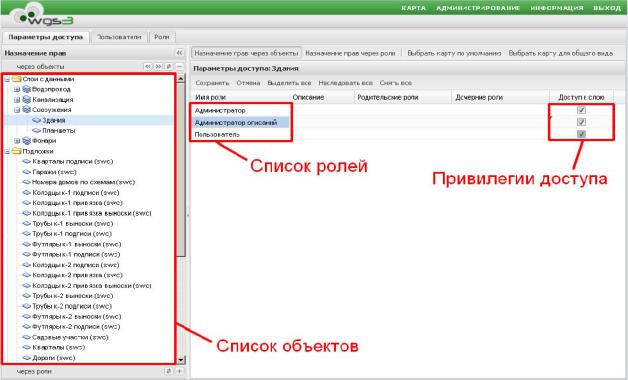Viewport: 628px width, 380px height.
Task: Select Назначение прав через роли button
Action: point(350,53)
